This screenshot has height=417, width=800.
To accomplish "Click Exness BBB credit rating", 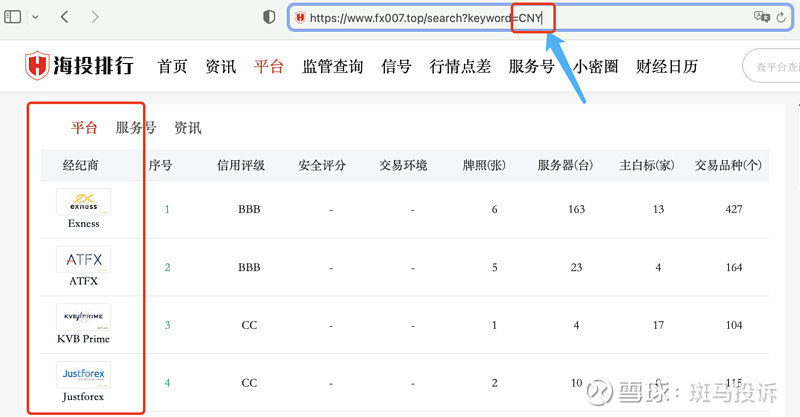I will point(249,209).
